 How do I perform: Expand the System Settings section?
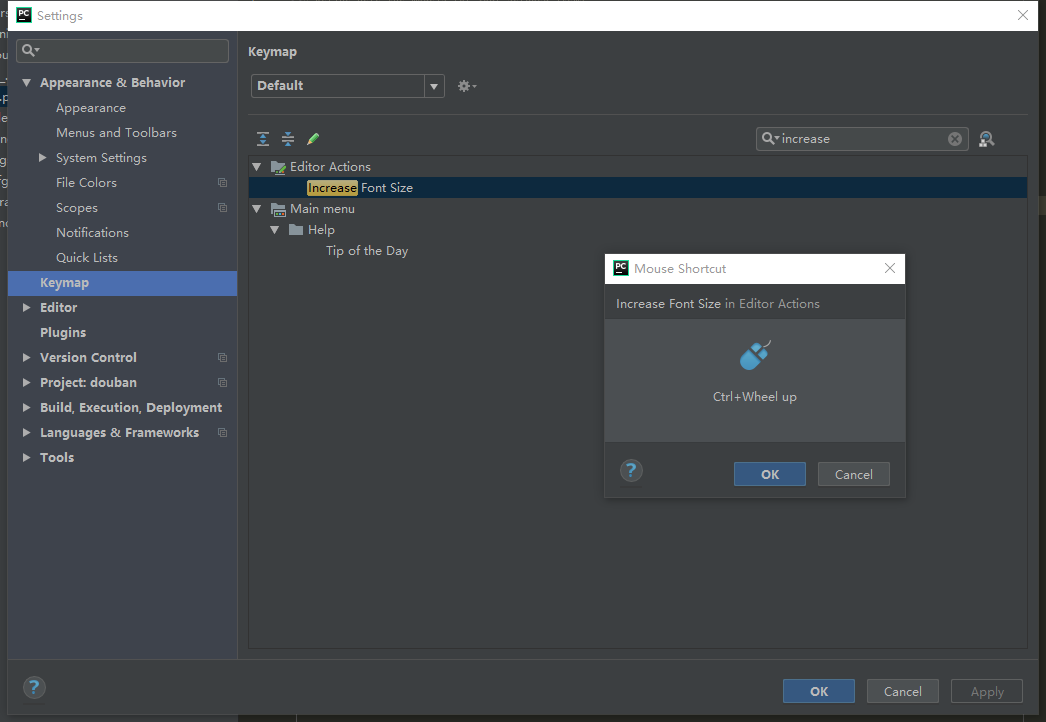tap(42, 157)
